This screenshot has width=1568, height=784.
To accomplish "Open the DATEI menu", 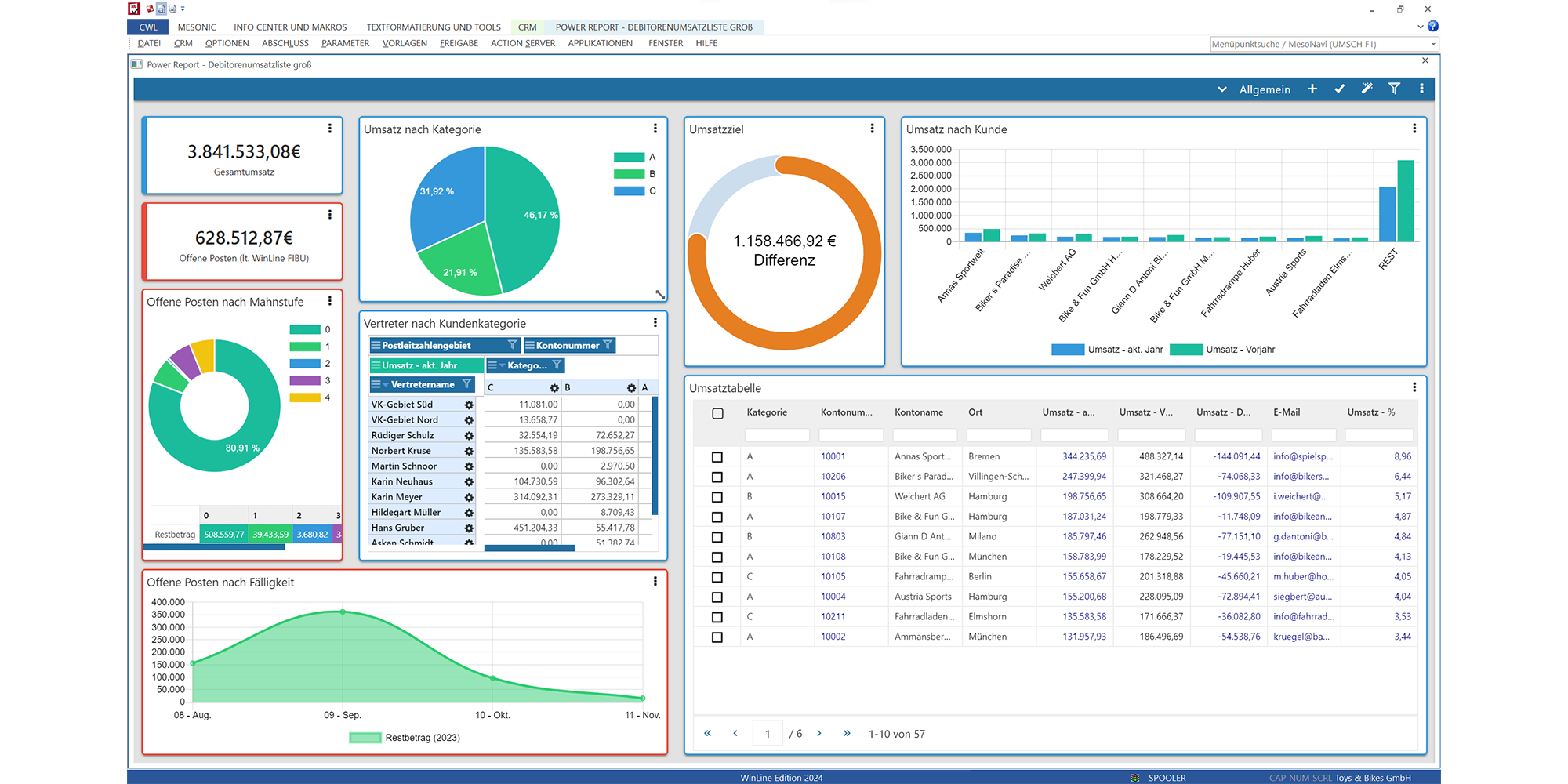I will [149, 44].
